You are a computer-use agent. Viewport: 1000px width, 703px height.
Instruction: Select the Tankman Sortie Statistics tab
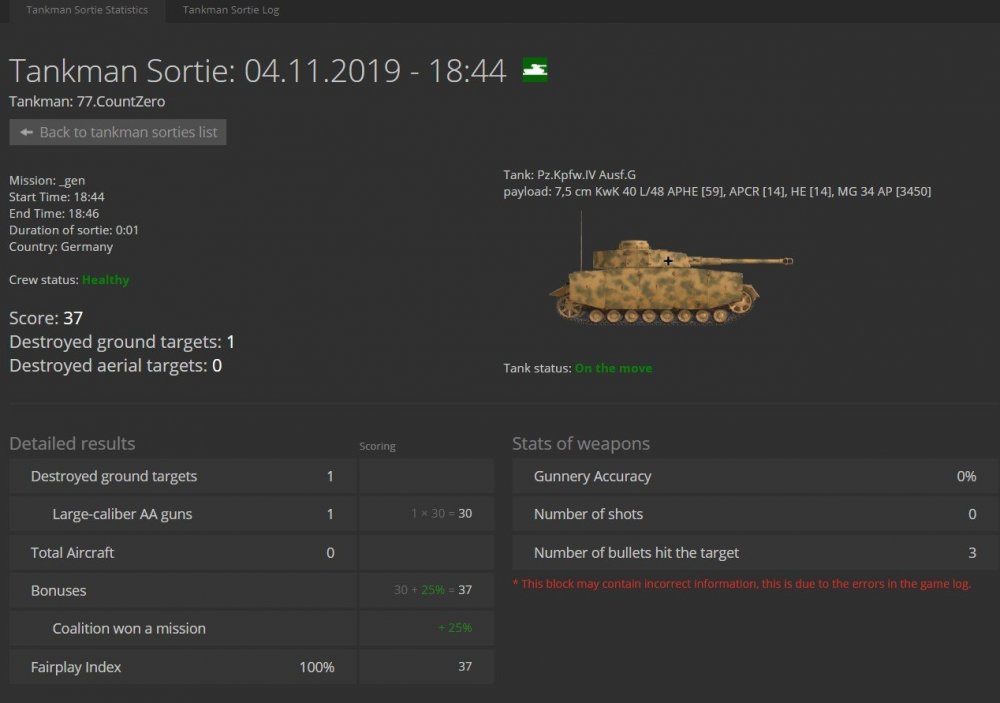[x=87, y=10]
